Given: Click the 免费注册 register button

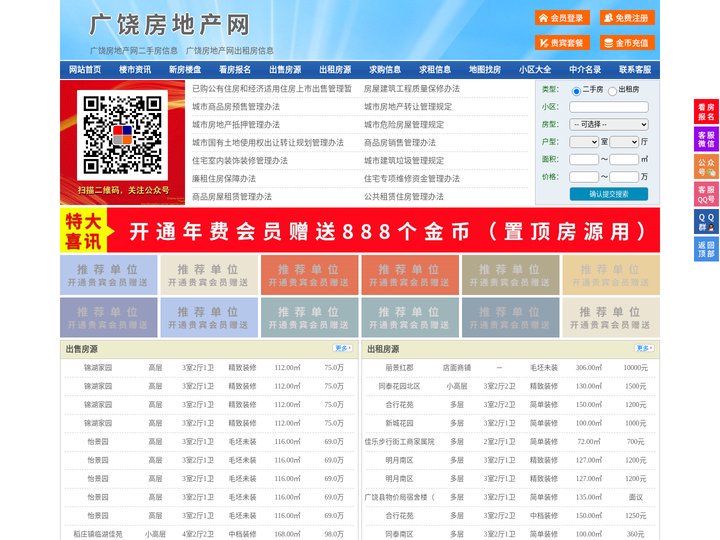Looking at the screenshot, I should [x=627, y=18].
